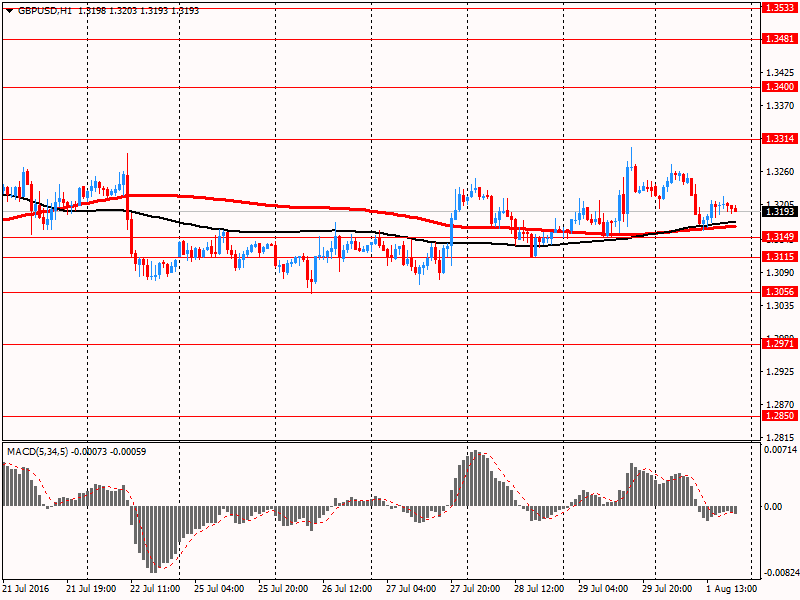Click the 1.3400 red price label
The width and height of the screenshot is (800, 600).
pyautogui.click(x=778, y=87)
